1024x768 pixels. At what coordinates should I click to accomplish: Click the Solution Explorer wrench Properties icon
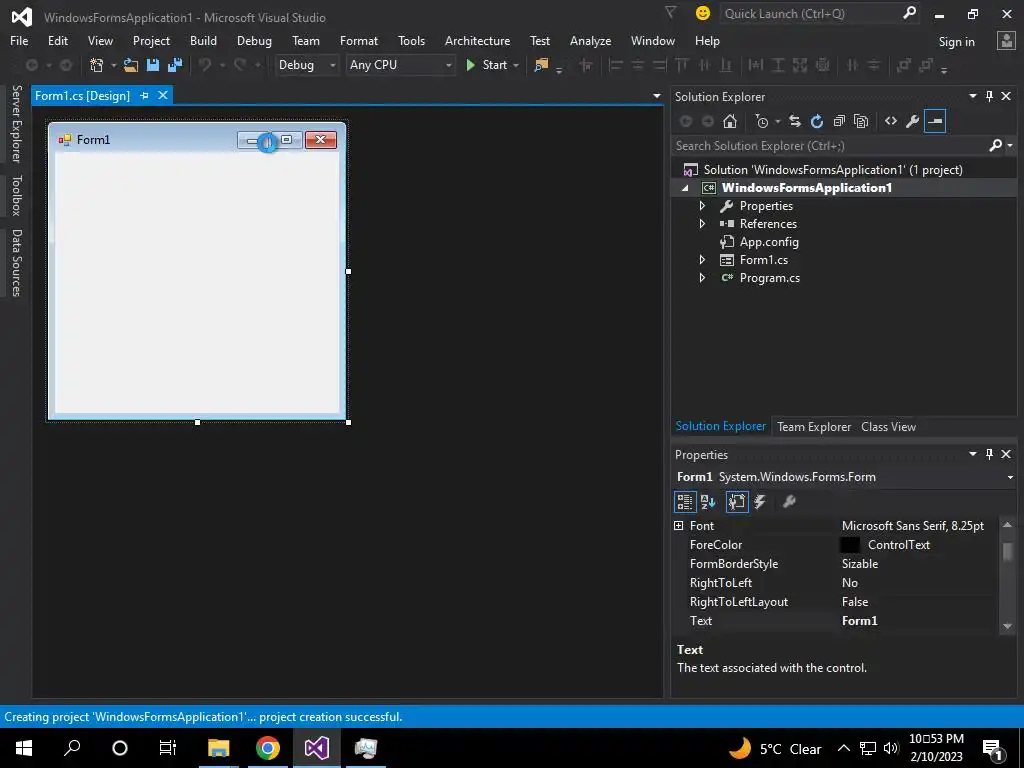pos(912,121)
